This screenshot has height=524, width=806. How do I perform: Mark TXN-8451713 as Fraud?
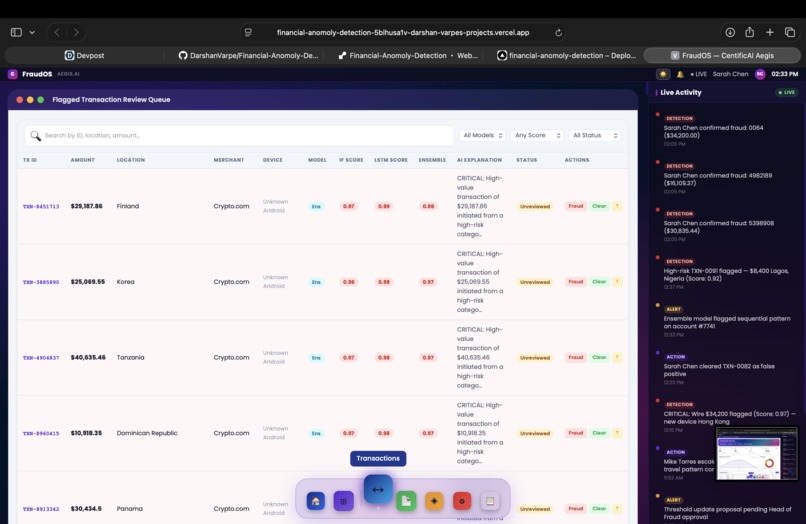pos(576,206)
